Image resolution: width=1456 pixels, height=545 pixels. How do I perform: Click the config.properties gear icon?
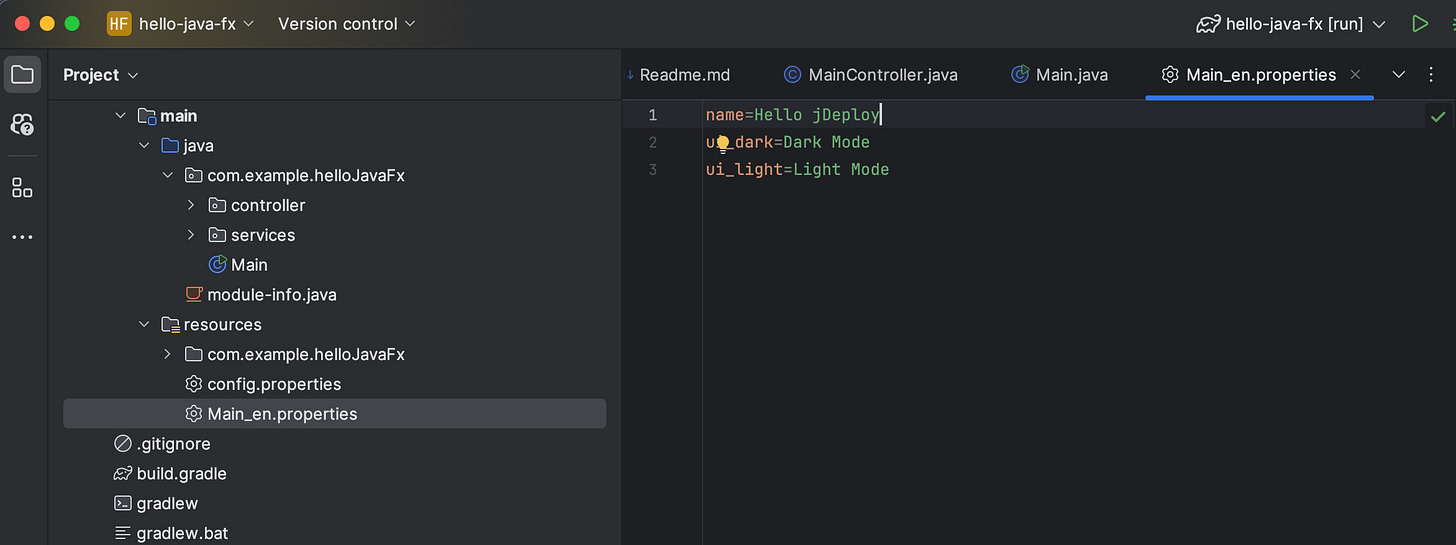coord(194,384)
